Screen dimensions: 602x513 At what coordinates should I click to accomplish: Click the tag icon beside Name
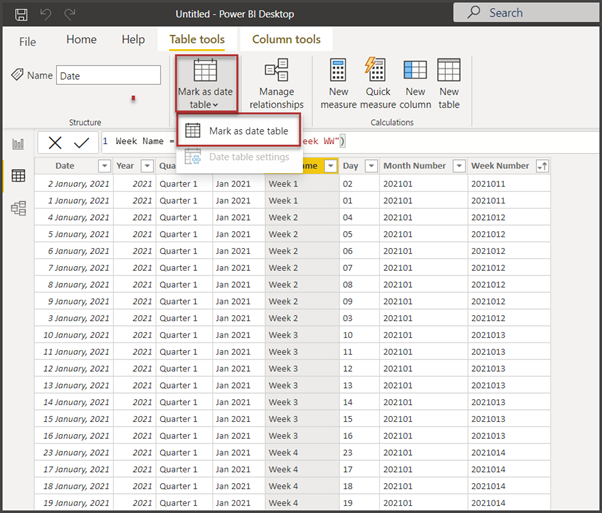17,74
